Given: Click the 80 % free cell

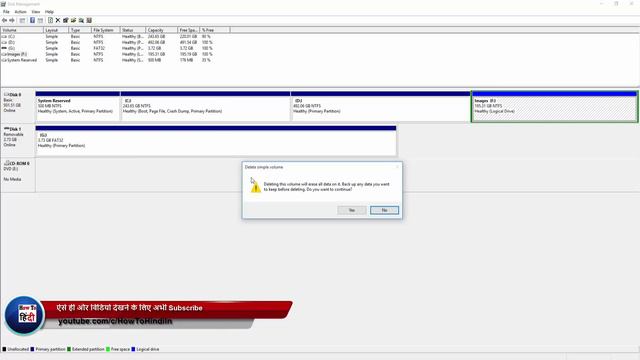Looking at the screenshot, I should [x=206, y=36].
